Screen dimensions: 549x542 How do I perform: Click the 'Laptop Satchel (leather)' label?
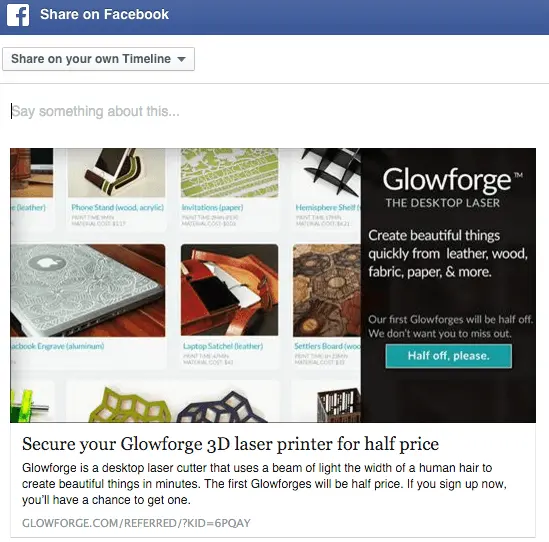(x=223, y=346)
